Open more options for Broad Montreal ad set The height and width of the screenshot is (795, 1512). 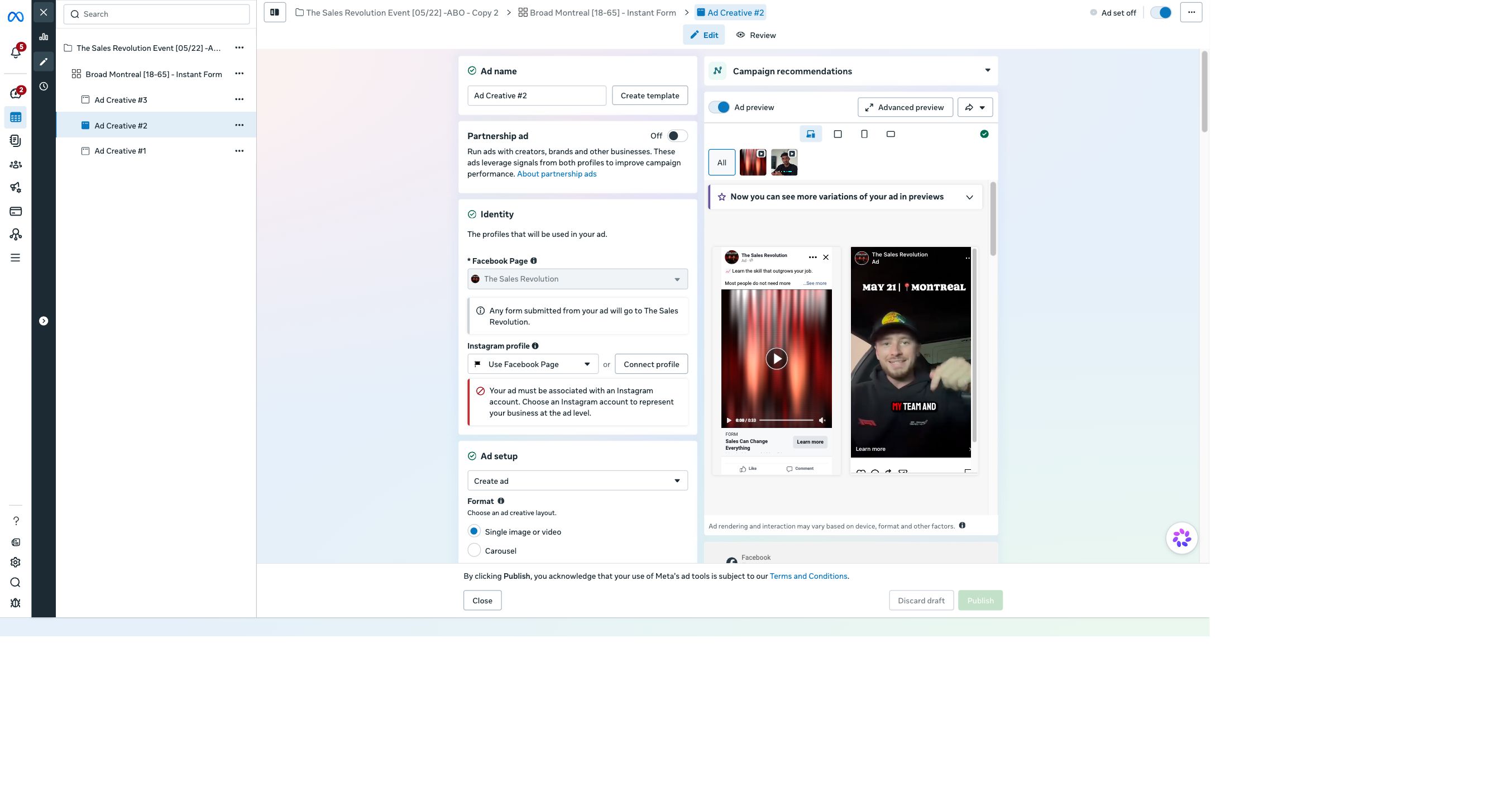[x=240, y=73]
